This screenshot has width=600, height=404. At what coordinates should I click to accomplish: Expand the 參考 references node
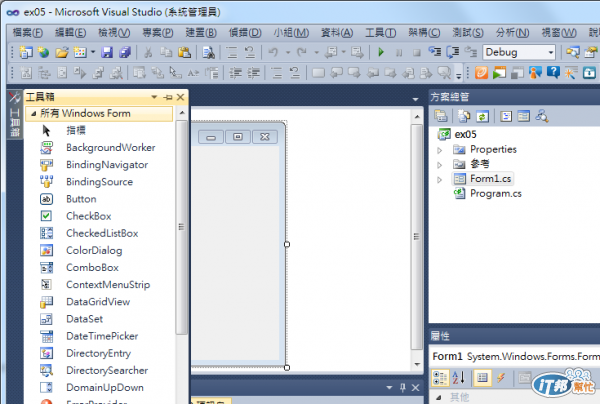tap(440, 165)
